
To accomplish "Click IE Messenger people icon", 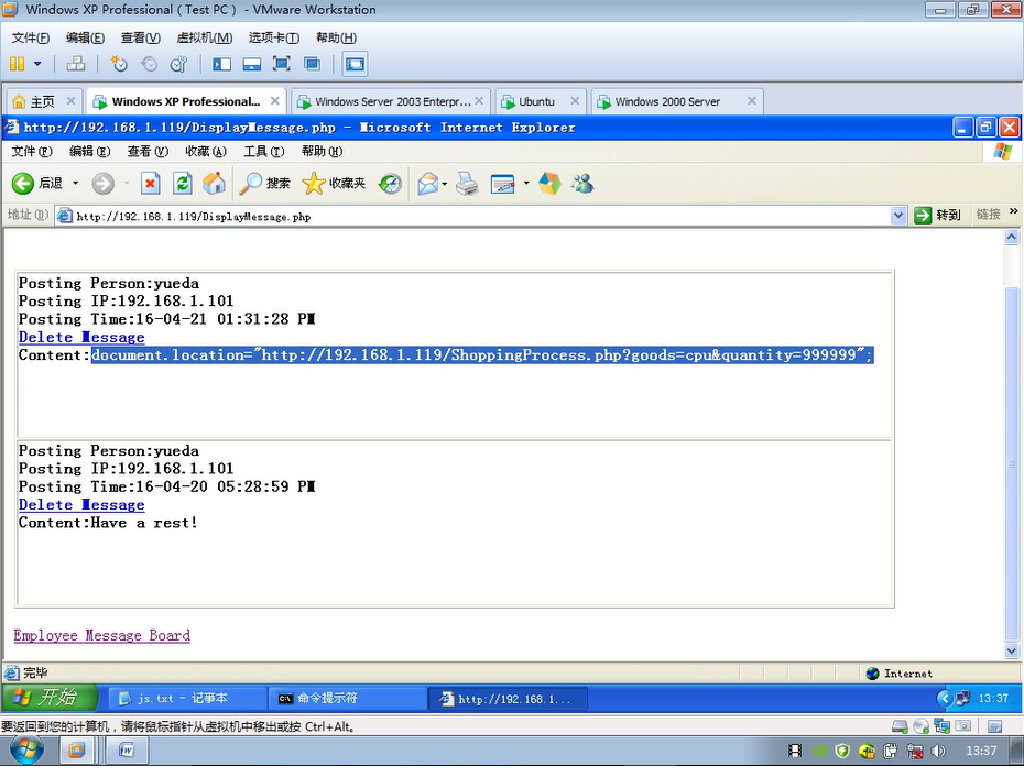I will click(x=582, y=184).
